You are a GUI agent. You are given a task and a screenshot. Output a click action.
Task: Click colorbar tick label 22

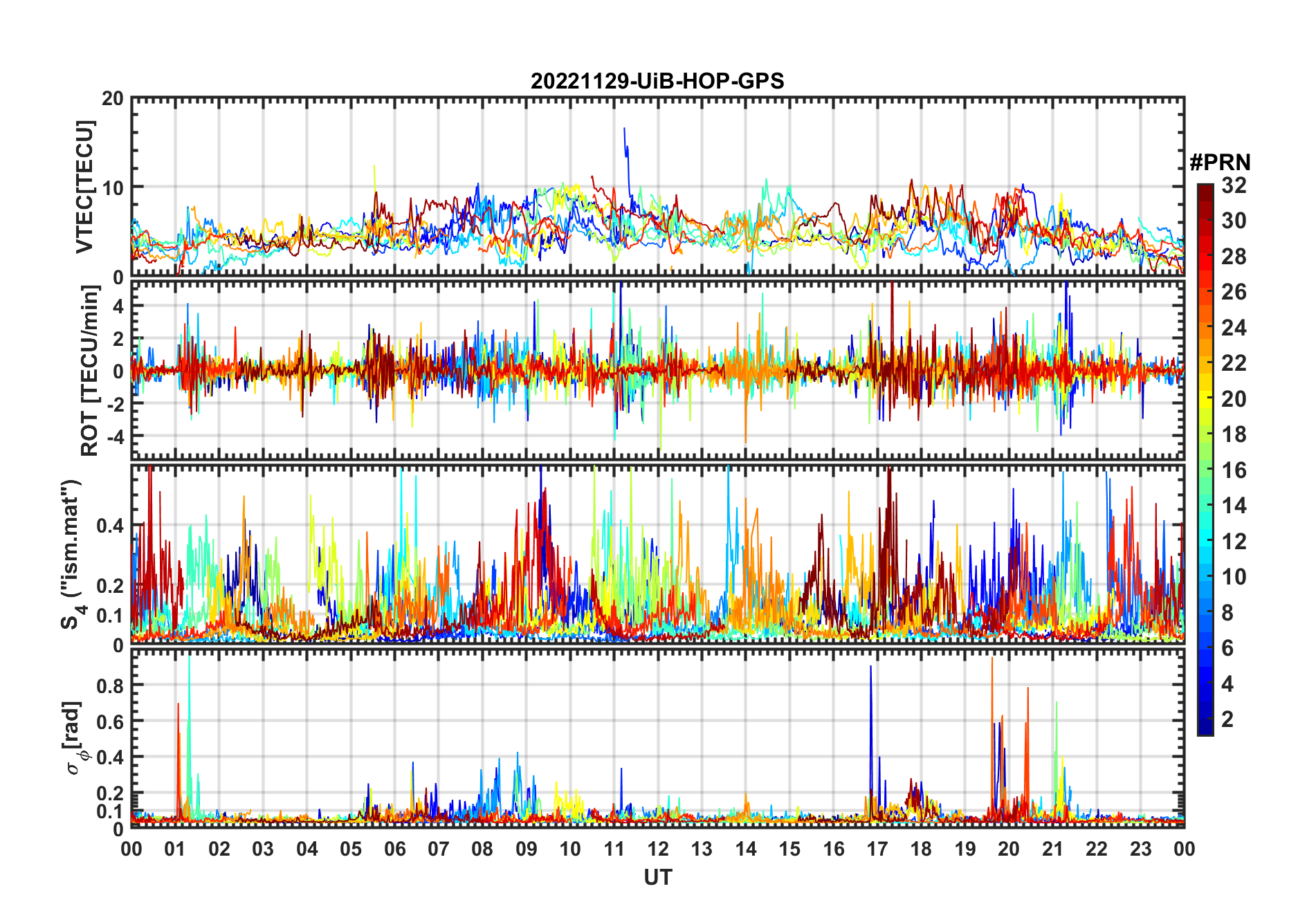point(1234,363)
